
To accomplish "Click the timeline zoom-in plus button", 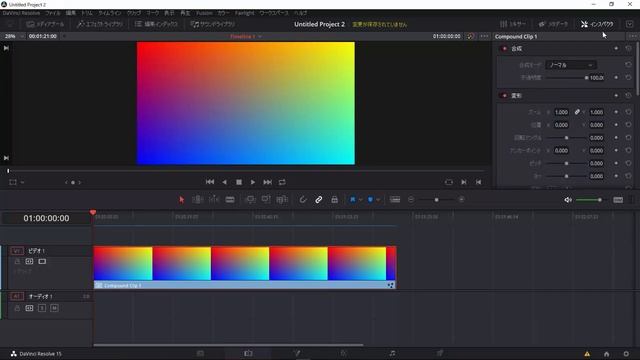I will (x=461, y=200).
